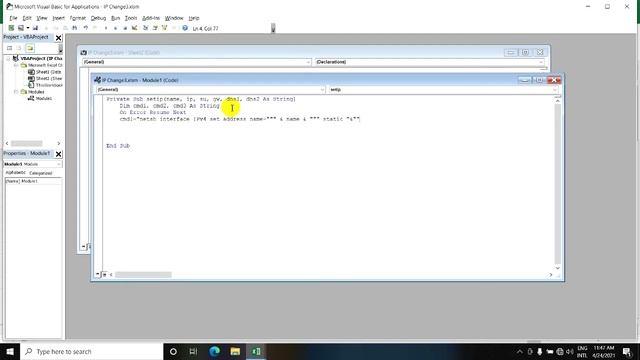Open Properties Window via toolbar icon
This screenshot has width=640, height=360.
pos(155,28)
